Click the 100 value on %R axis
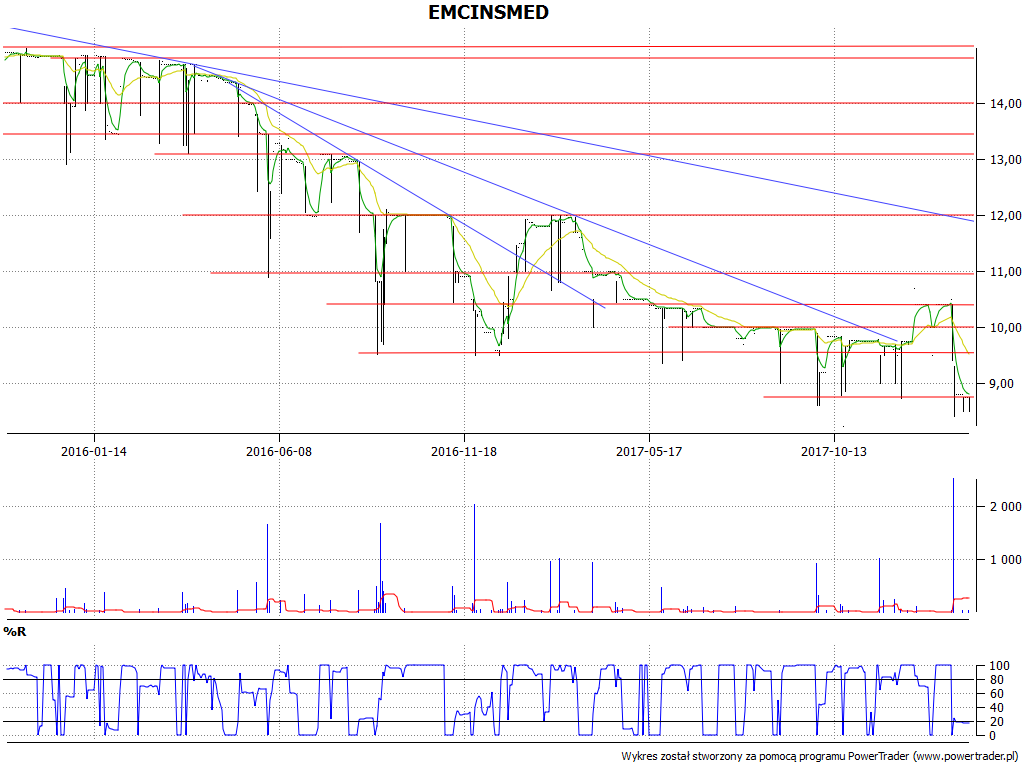1024x768 pixels. click(1000, 666)
